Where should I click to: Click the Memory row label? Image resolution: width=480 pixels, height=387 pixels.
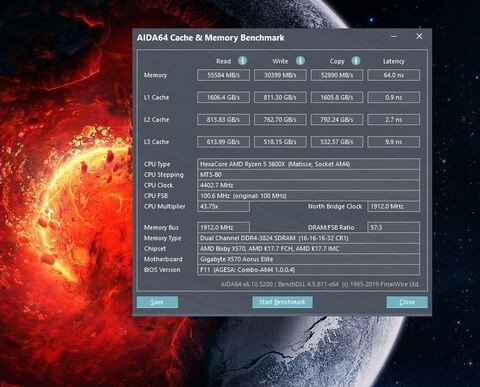[155, 75]
